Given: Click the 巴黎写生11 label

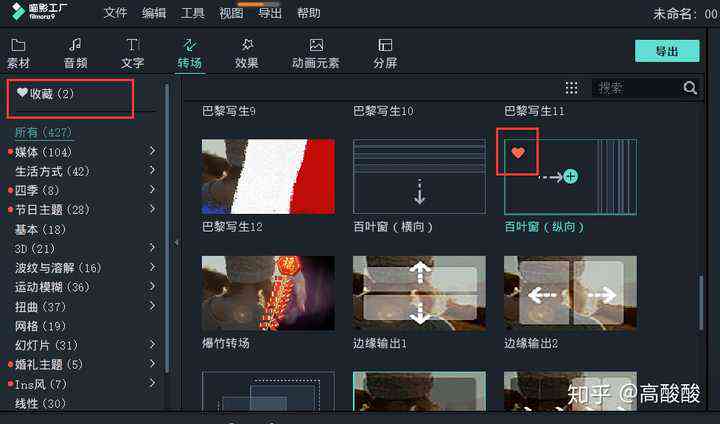Looking at the screenshot, I should coord(534,111).
